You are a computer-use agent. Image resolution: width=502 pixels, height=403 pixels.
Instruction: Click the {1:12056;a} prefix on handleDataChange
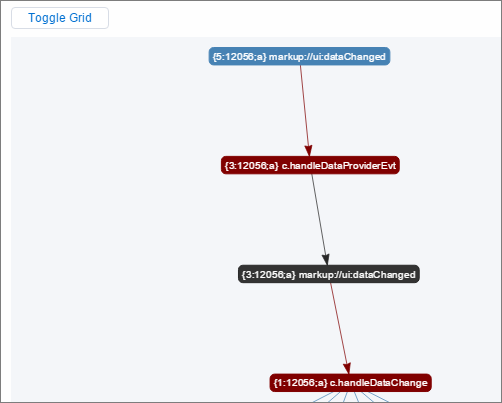[x=300, y=383]
